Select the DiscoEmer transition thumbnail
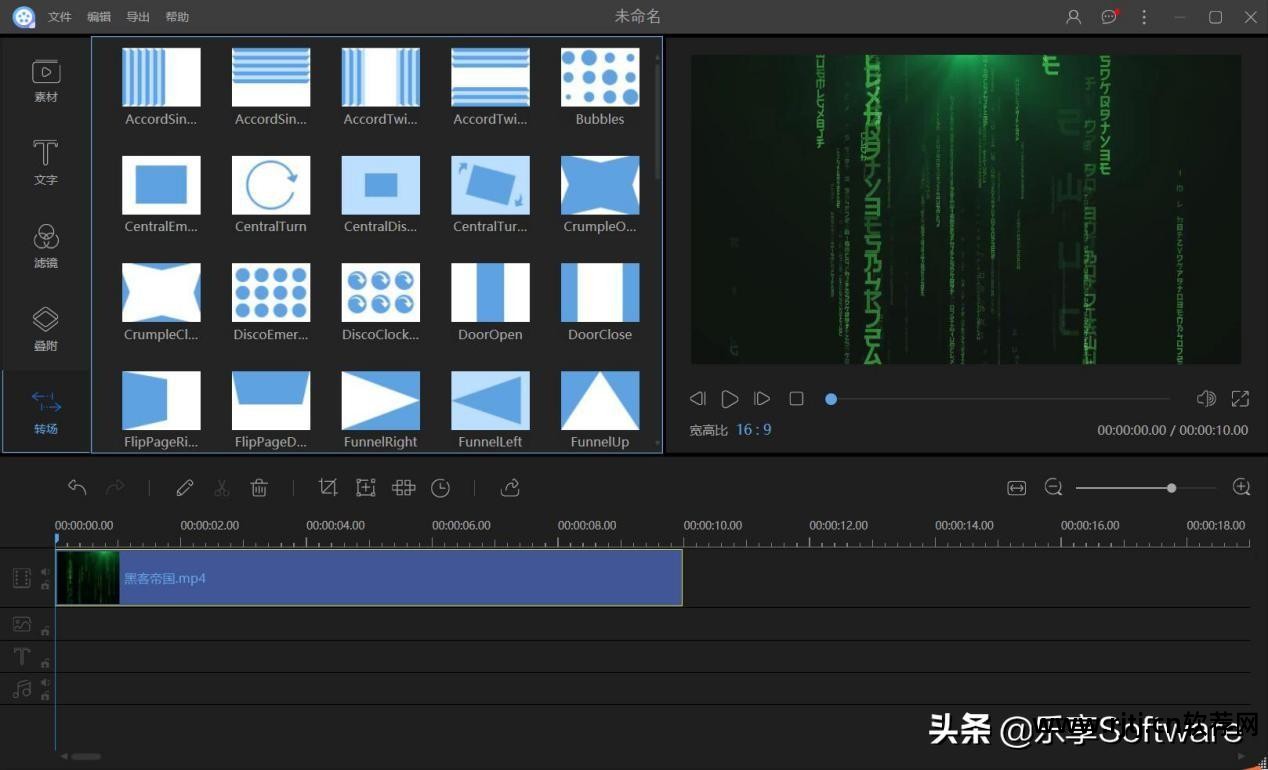The width and height of the screenshot is (1268, 770). point(271,292)
